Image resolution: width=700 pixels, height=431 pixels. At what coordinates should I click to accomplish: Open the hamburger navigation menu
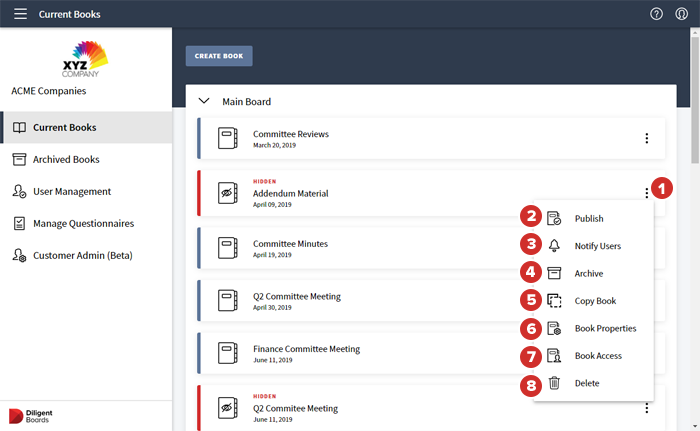pos(20,14)
